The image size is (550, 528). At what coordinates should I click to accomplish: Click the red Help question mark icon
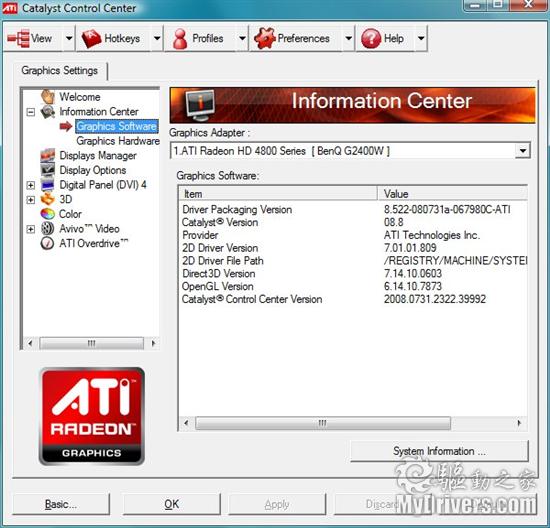[x=371, y=38]
